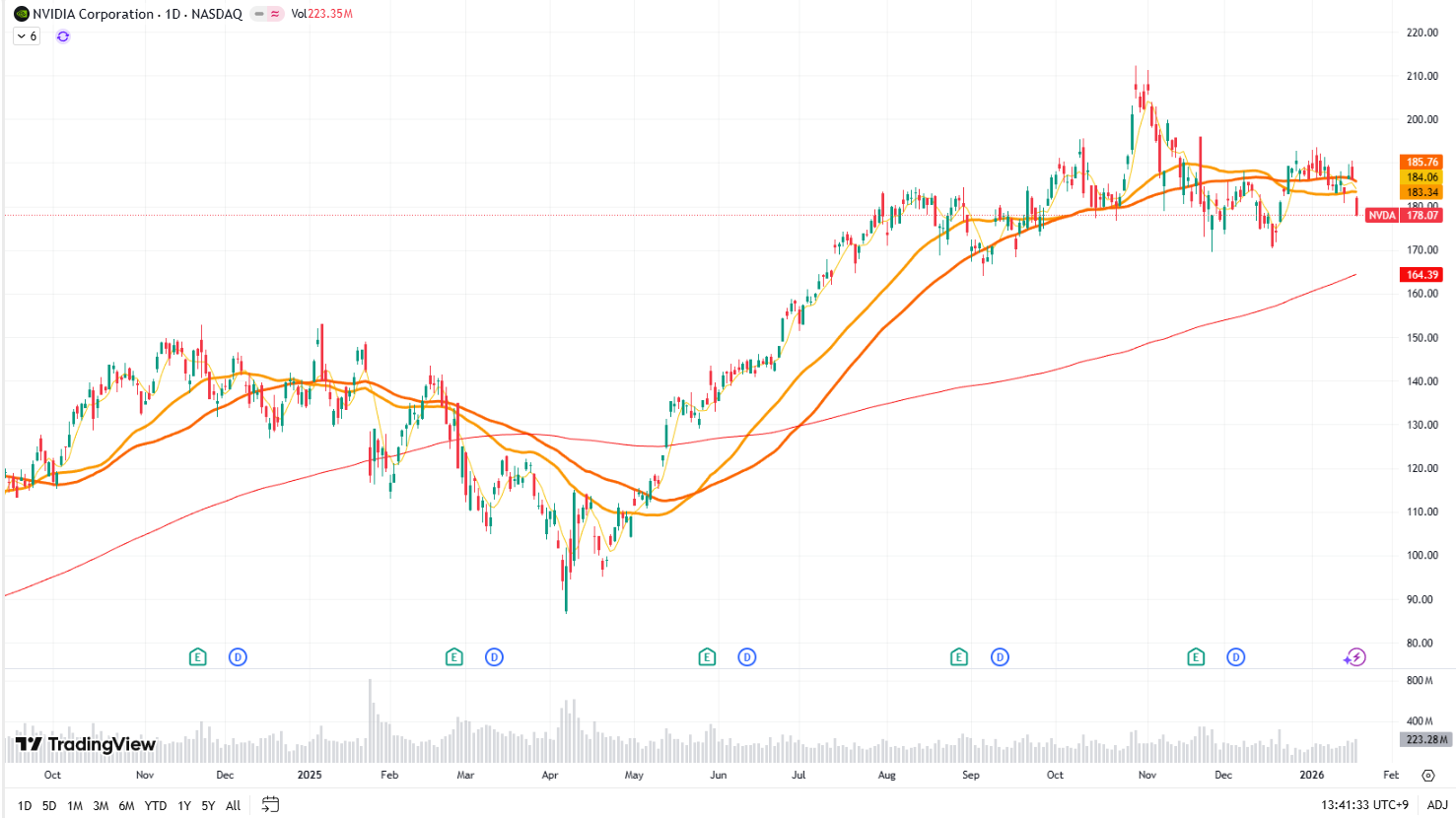Click the pink approximate-equals pill icon

(x=275, y=14)
